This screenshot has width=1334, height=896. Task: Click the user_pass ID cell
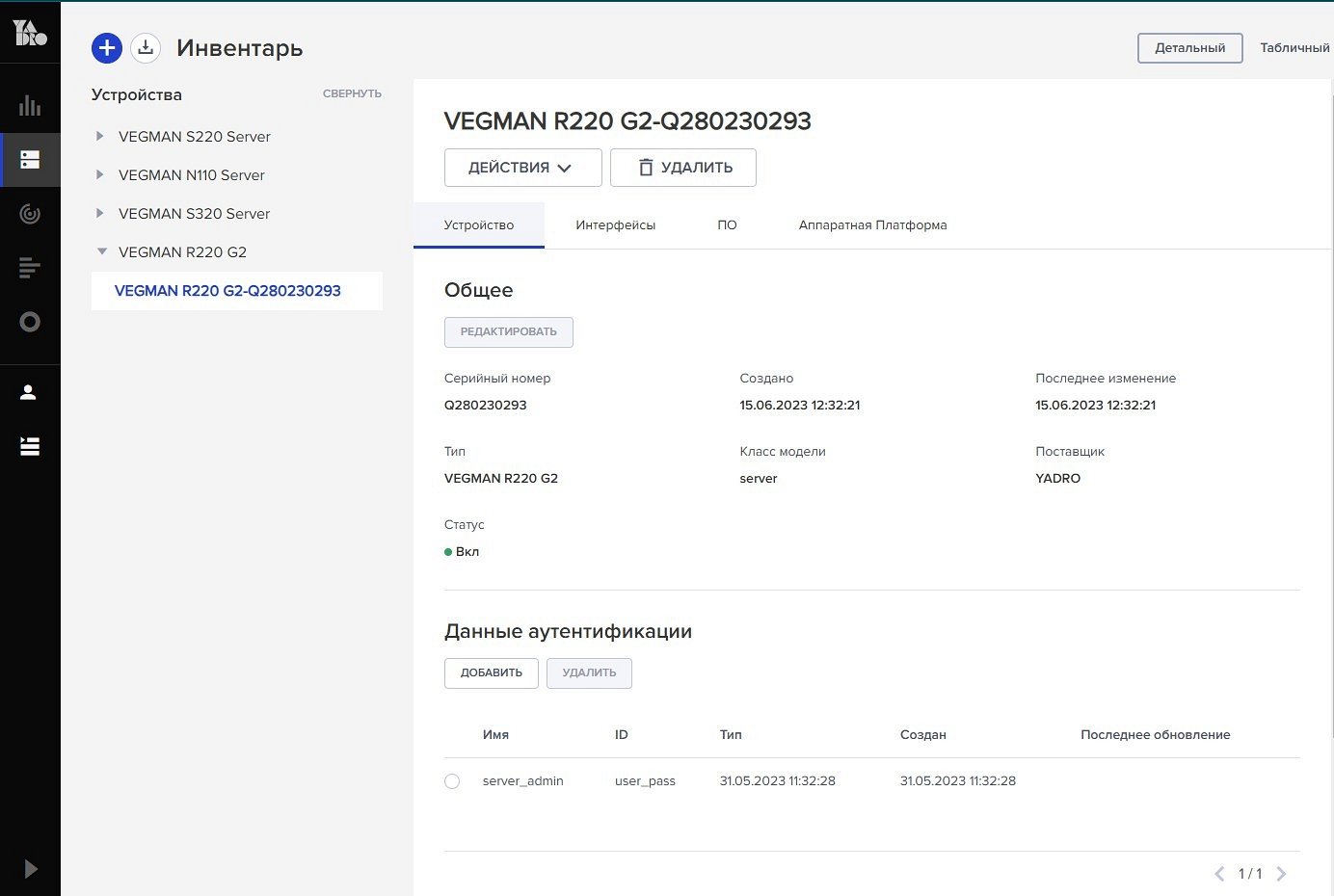pyautogui.click(x=646, y=781)
